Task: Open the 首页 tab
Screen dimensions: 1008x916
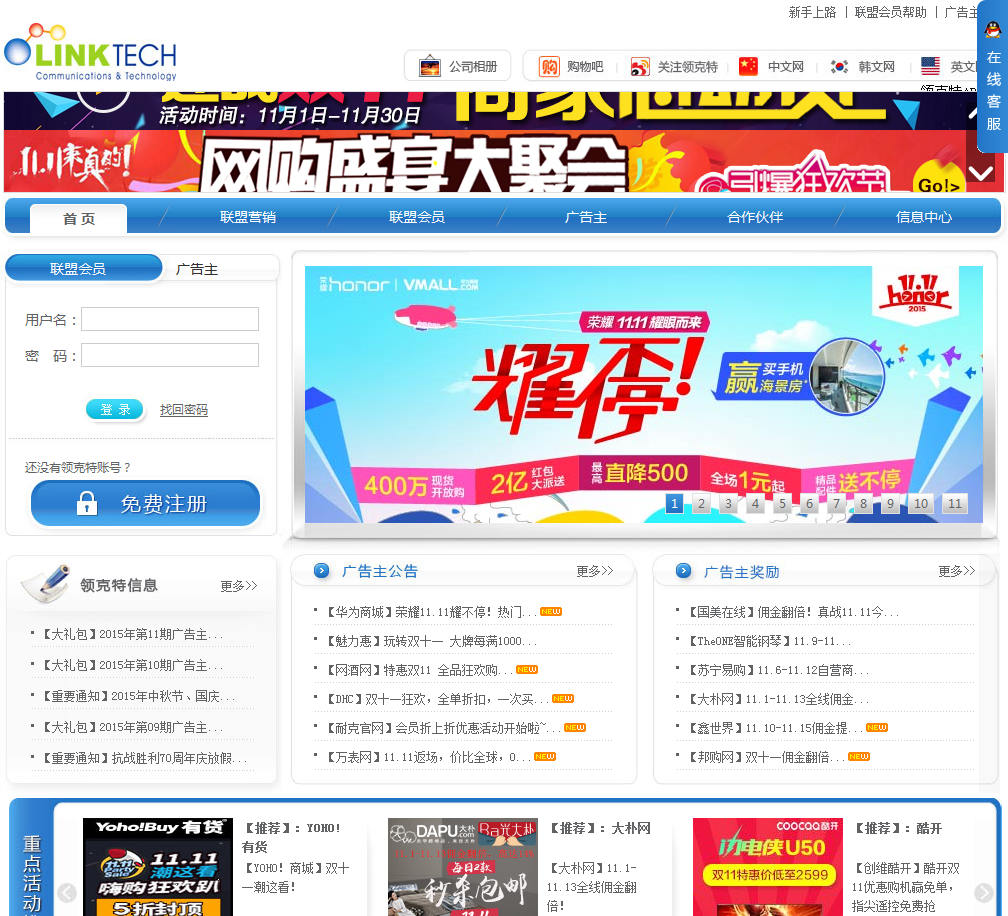Action: pyautogui.click(x=78, y=219)
